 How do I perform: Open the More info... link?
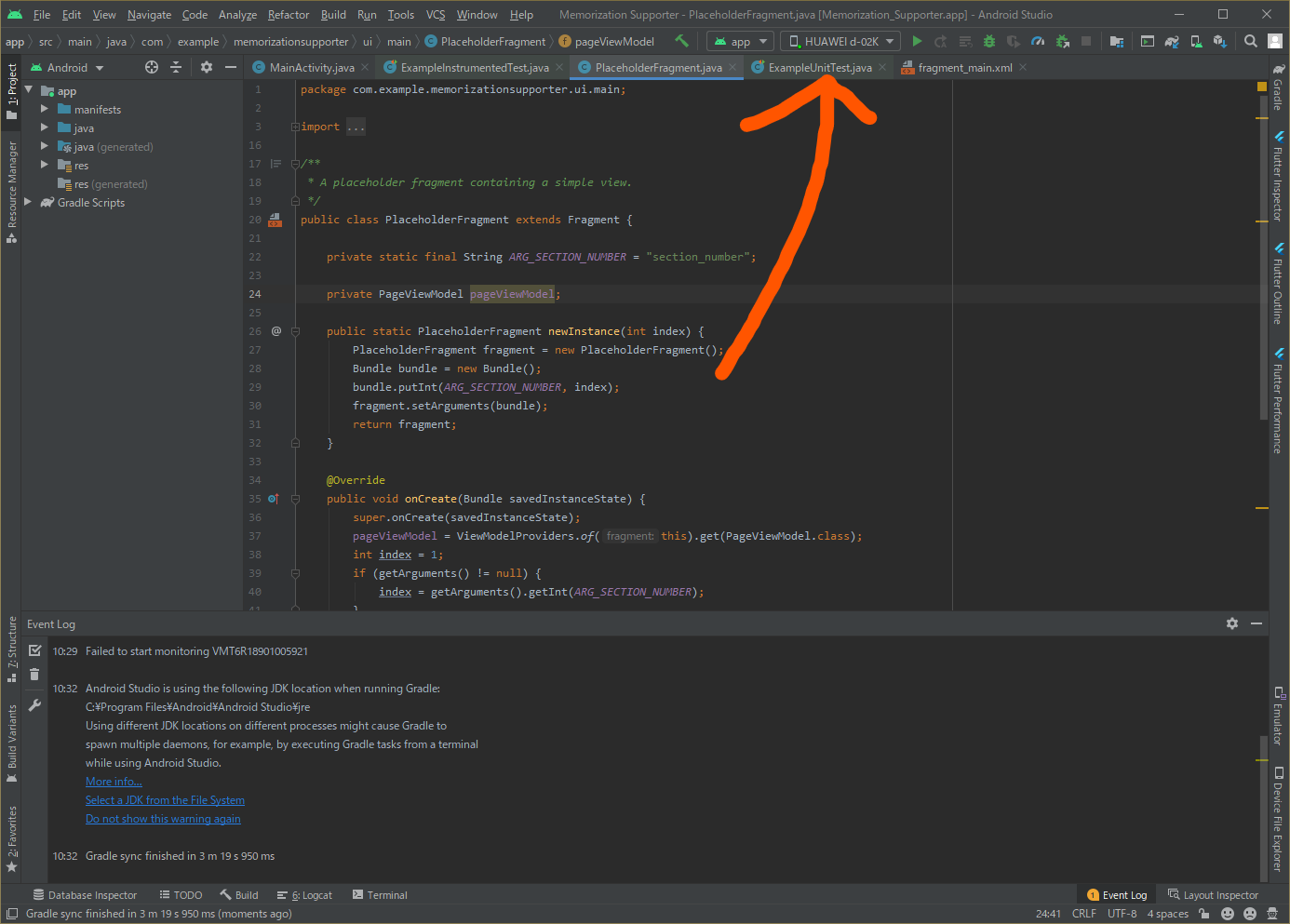tap(114, 782)
